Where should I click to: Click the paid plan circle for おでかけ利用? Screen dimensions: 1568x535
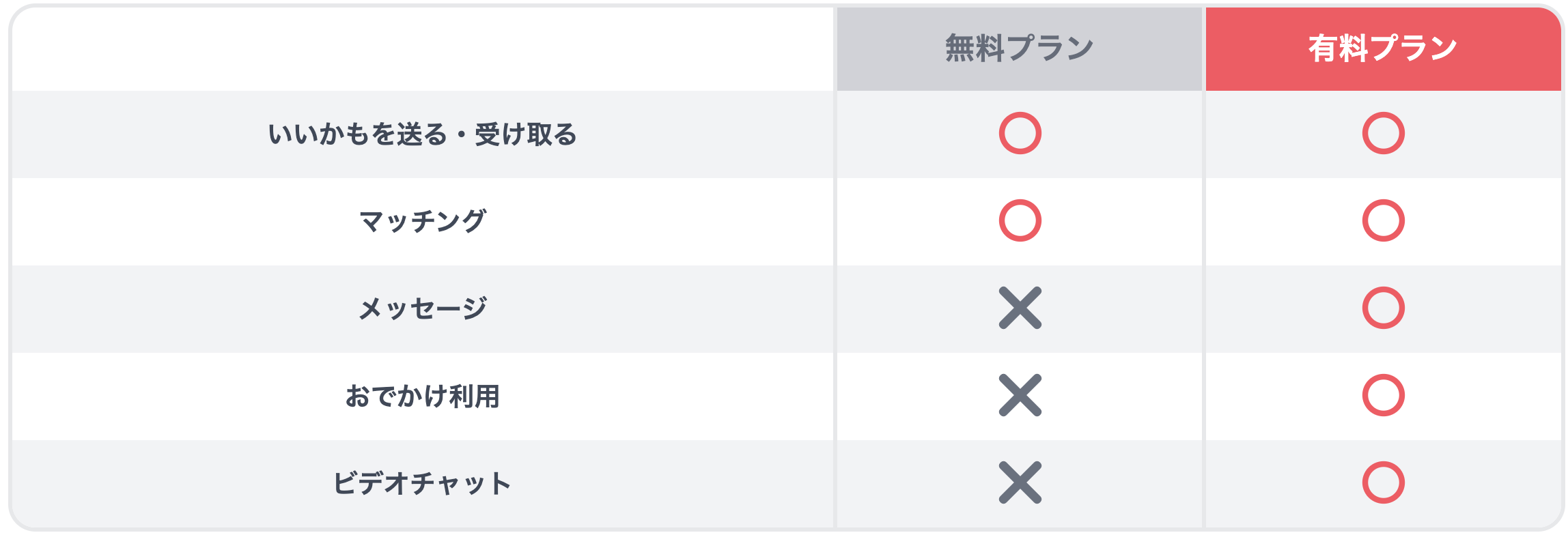(1383, 395)
